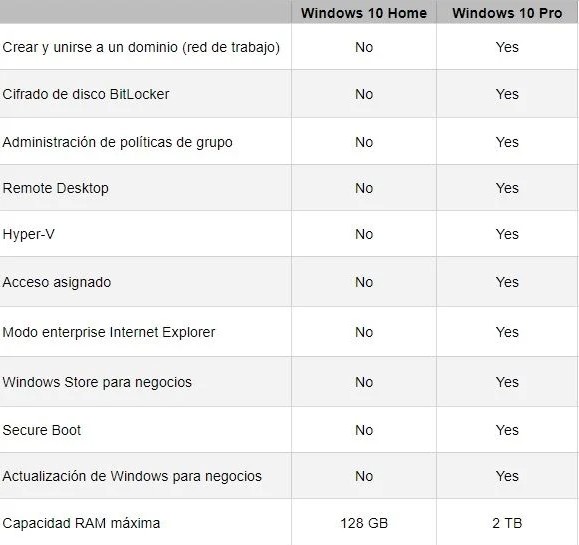Image resolution: width=579 pixels, height=545 pixels.
Task: Click the 'Yes' cell for Remote Desktop
Action: [x=507, y=188]
